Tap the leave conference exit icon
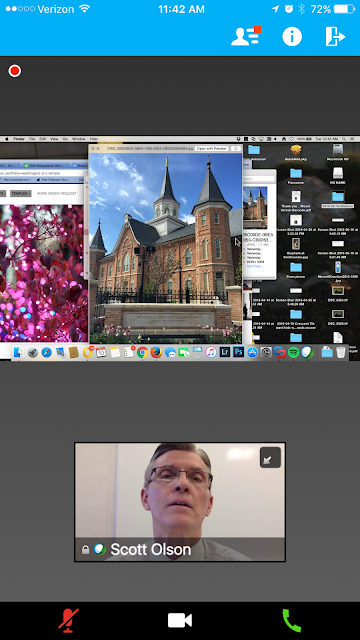This screenshot has height=640, width=360. (335, 36)
